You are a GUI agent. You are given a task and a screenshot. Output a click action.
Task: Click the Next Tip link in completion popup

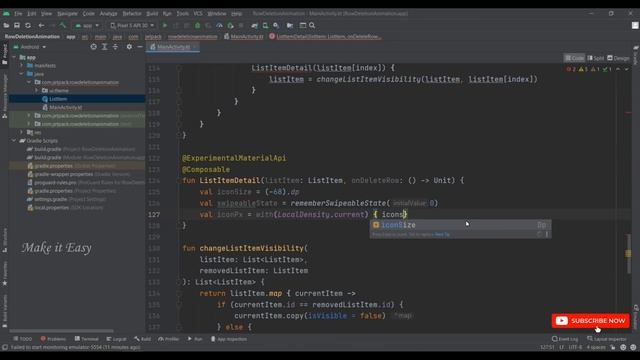pyautogui.click(x=442, y=235)
